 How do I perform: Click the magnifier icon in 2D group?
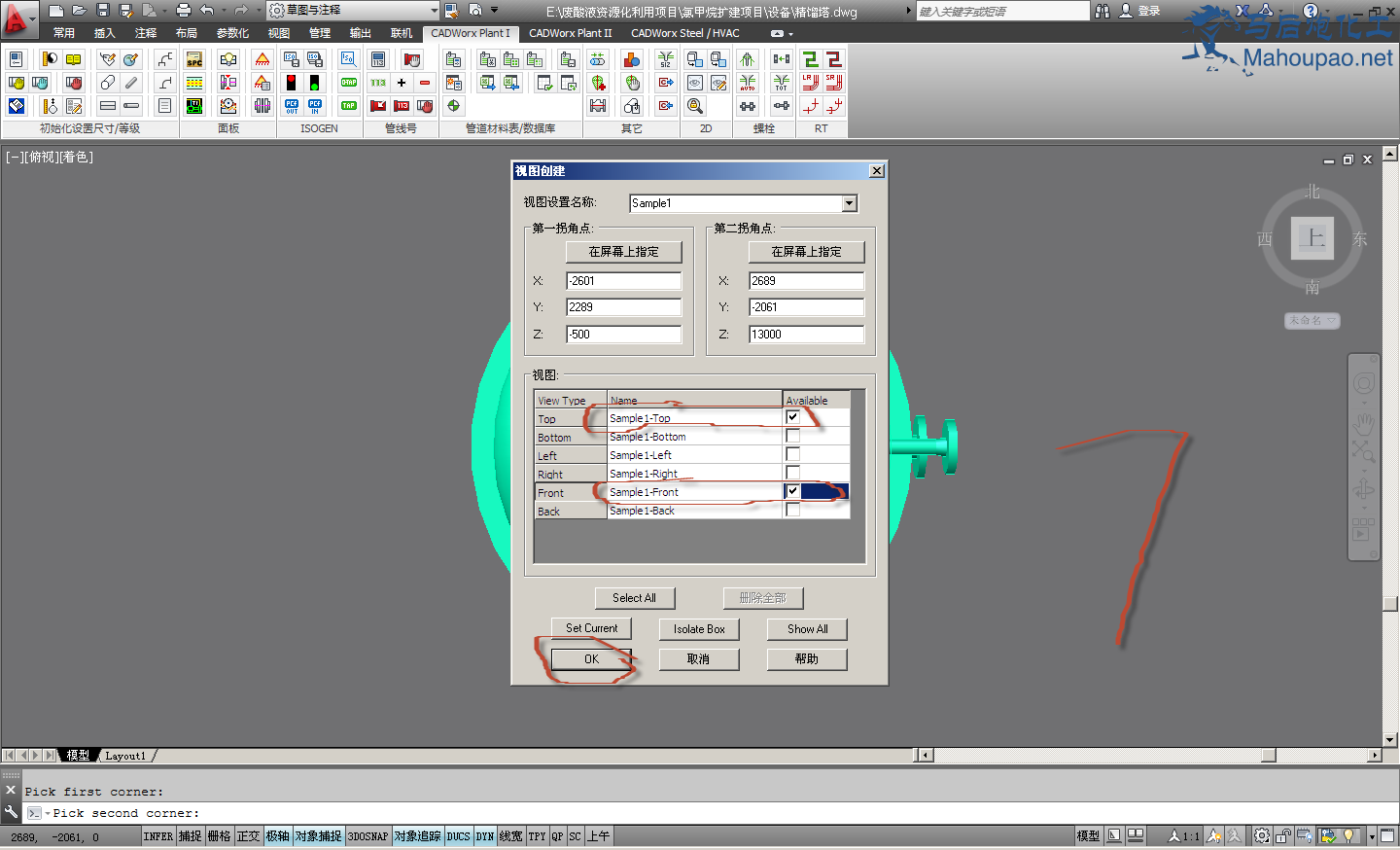(695, 106)
